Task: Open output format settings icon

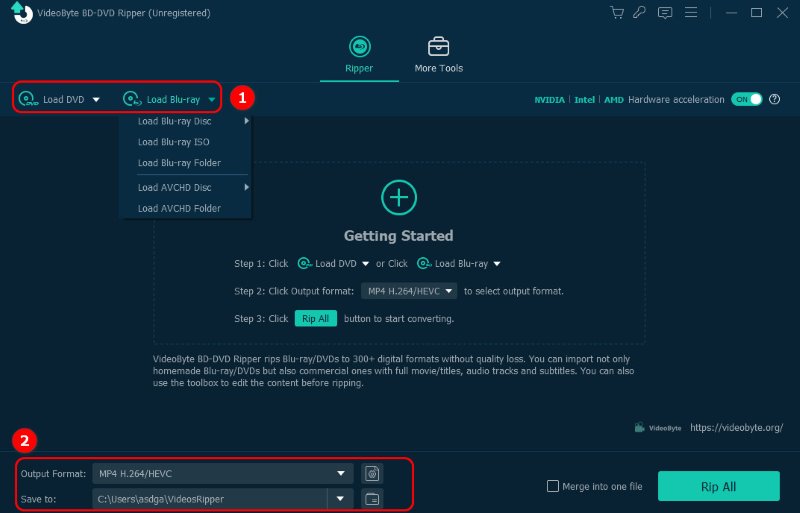Action: [x=372, y=473]
